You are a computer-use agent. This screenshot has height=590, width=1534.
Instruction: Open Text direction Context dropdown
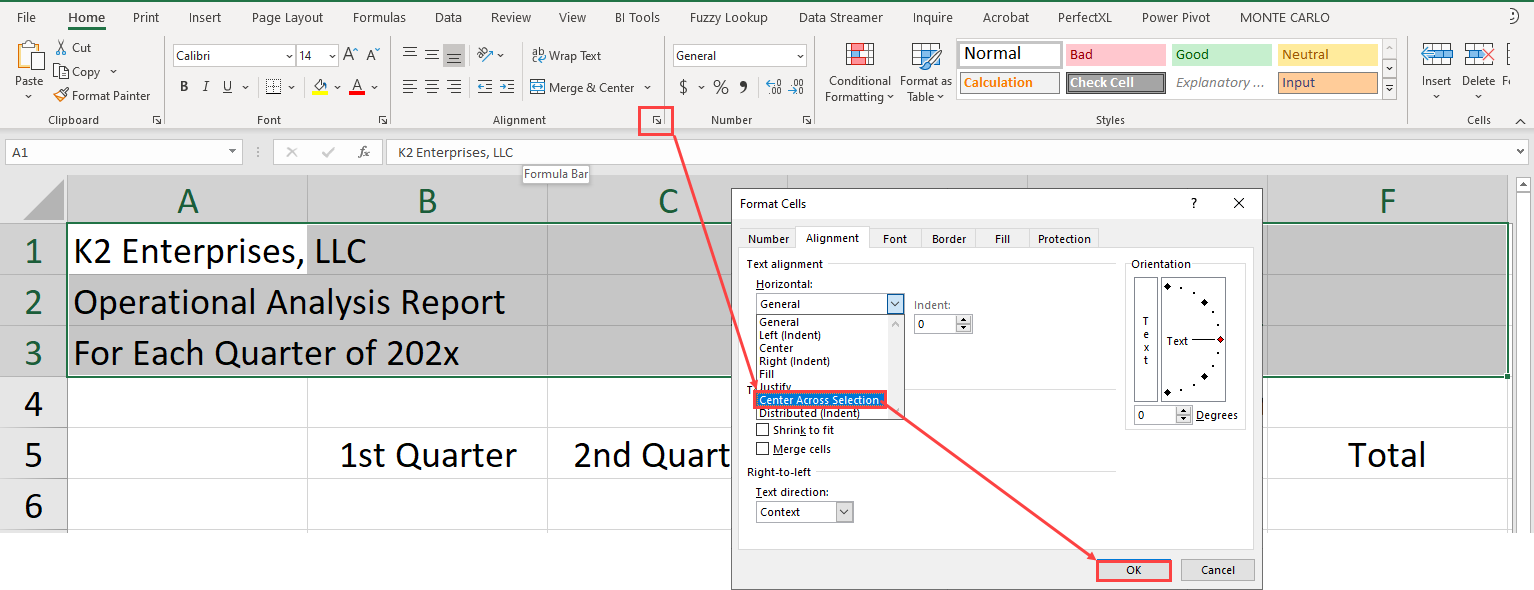click(x=844, y=512)
